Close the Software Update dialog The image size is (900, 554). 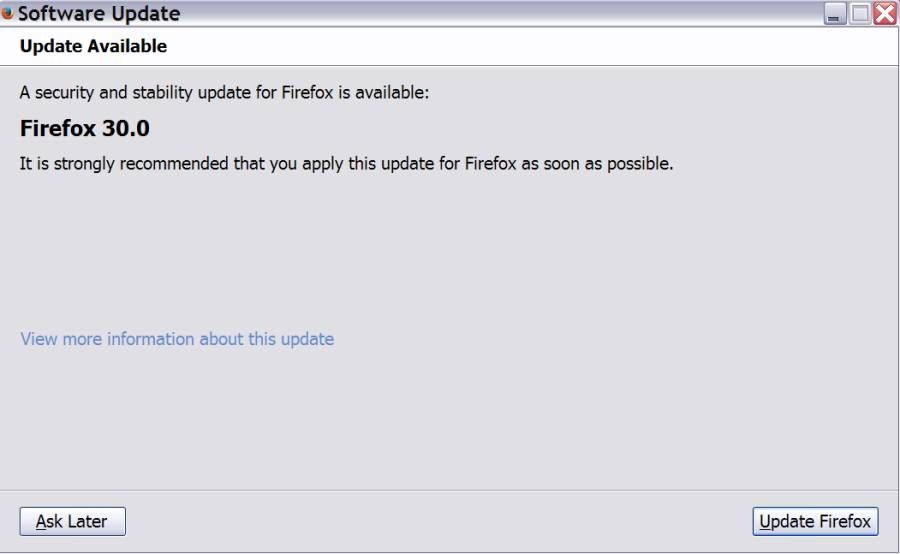pos(885,14)
